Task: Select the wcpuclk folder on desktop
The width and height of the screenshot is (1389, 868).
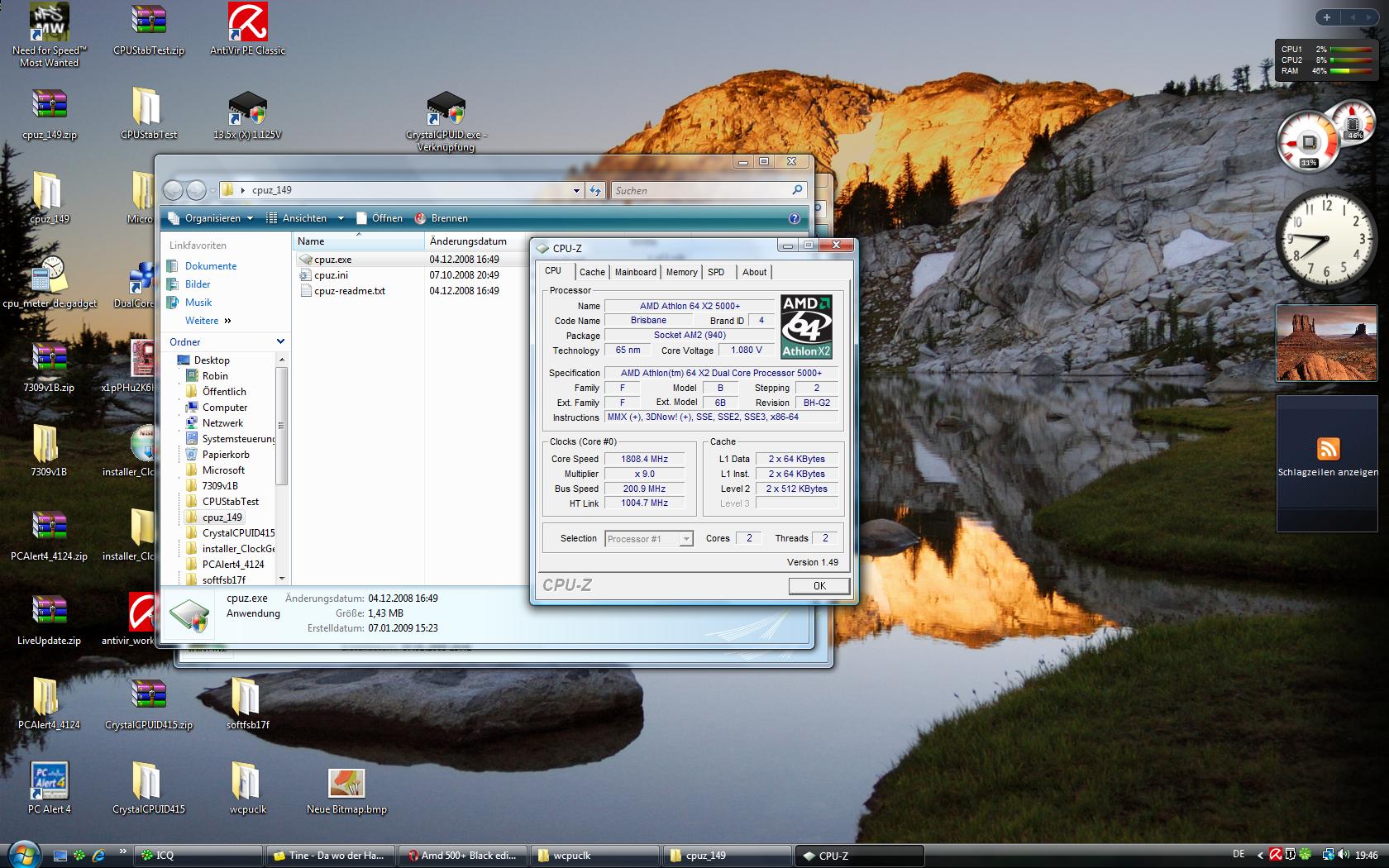Action: 247,788
